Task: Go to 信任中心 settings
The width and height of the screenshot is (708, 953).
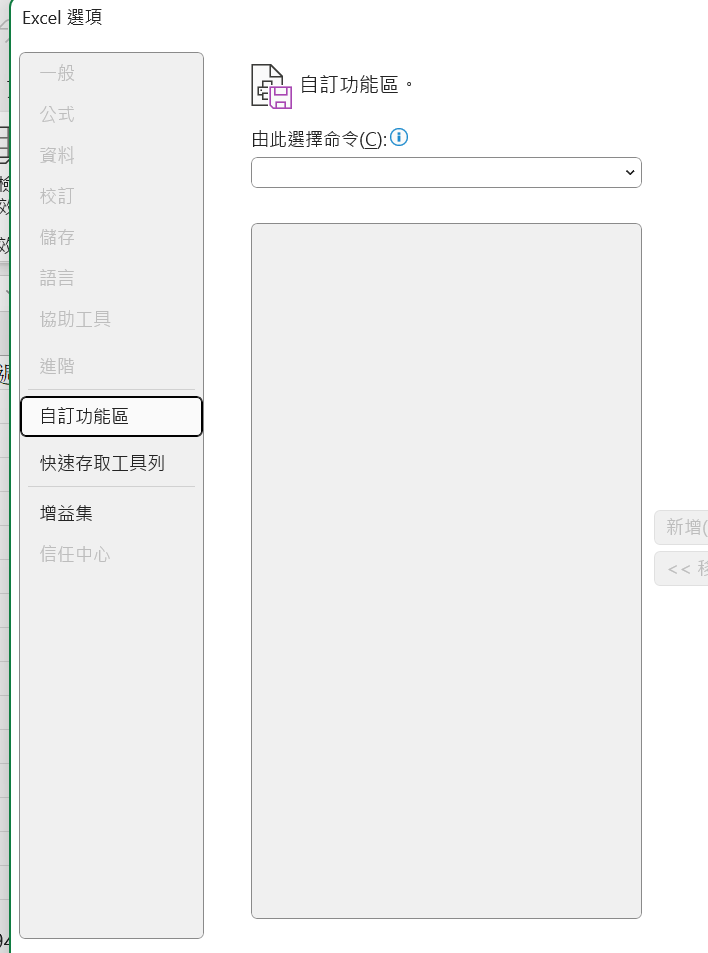Action: click(111, 554)
